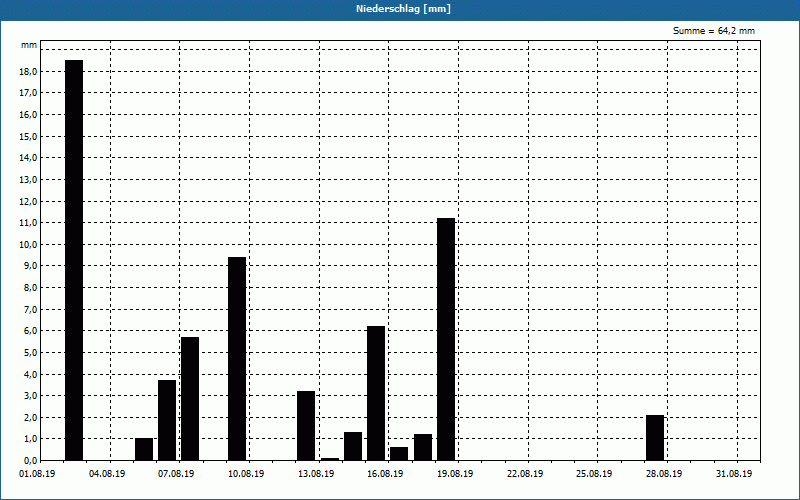
Task: Click the 3,0 y-axis label
Action: click(x=29, y=395)
